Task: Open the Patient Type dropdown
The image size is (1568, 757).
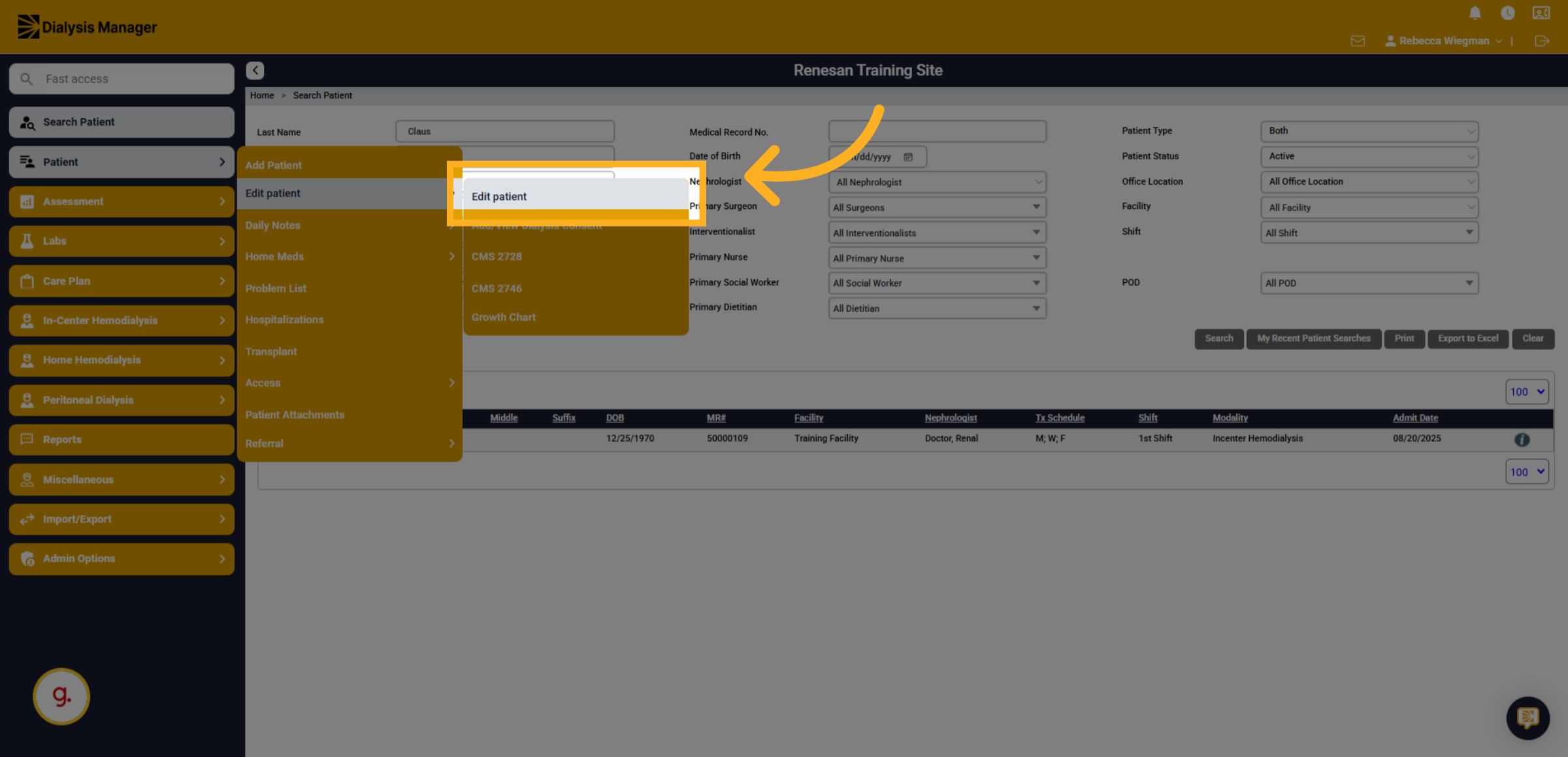Action: pos(1369,131)
